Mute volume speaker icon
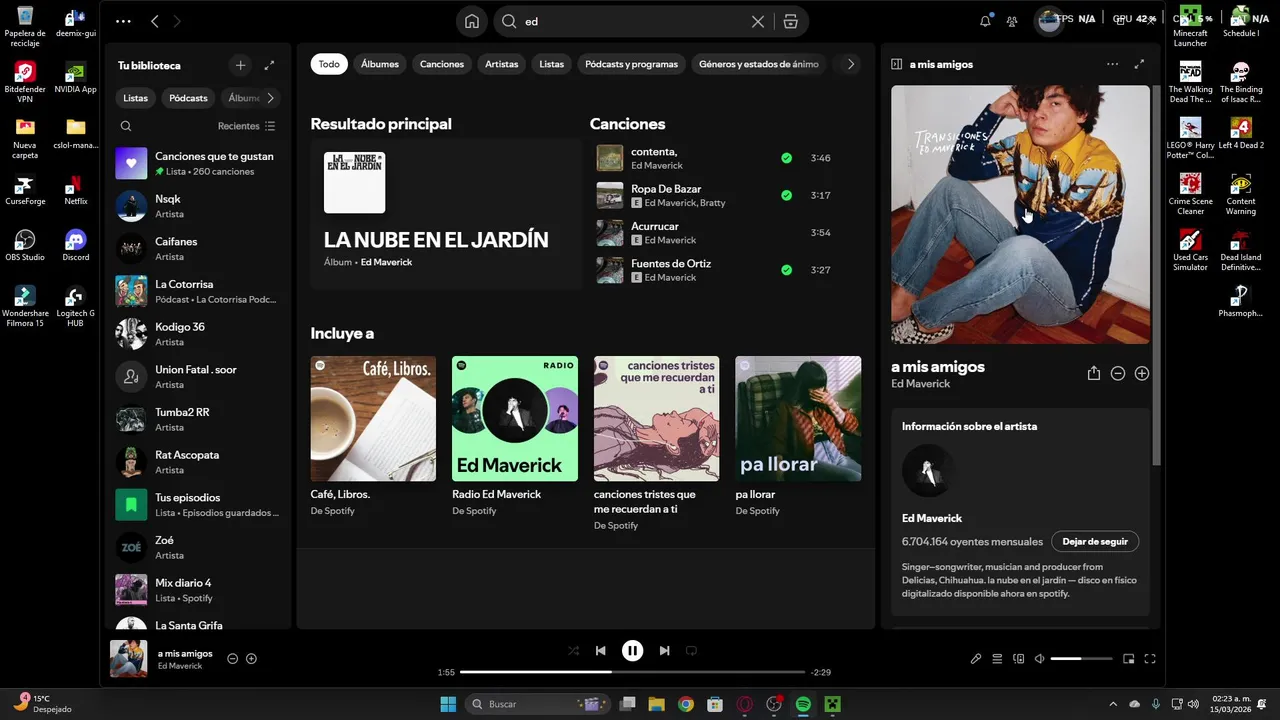 pos(1040,659)
